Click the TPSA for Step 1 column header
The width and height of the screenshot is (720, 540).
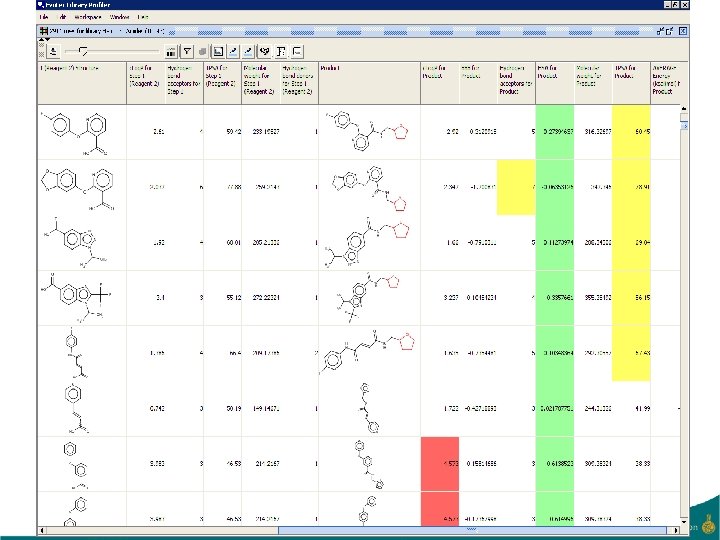tap(222, 83)
